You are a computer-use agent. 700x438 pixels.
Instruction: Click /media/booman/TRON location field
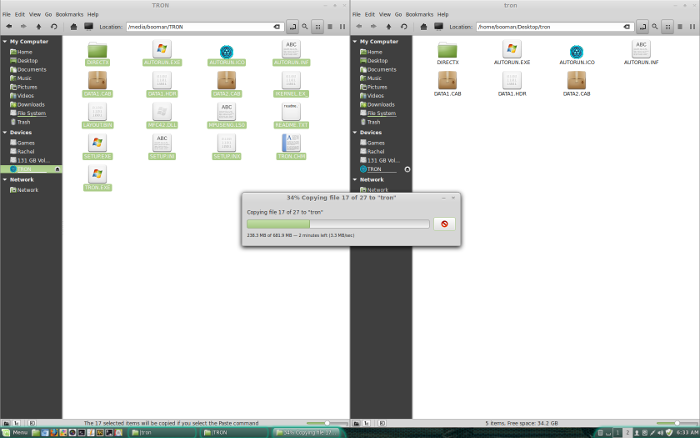tap(204, 27)
